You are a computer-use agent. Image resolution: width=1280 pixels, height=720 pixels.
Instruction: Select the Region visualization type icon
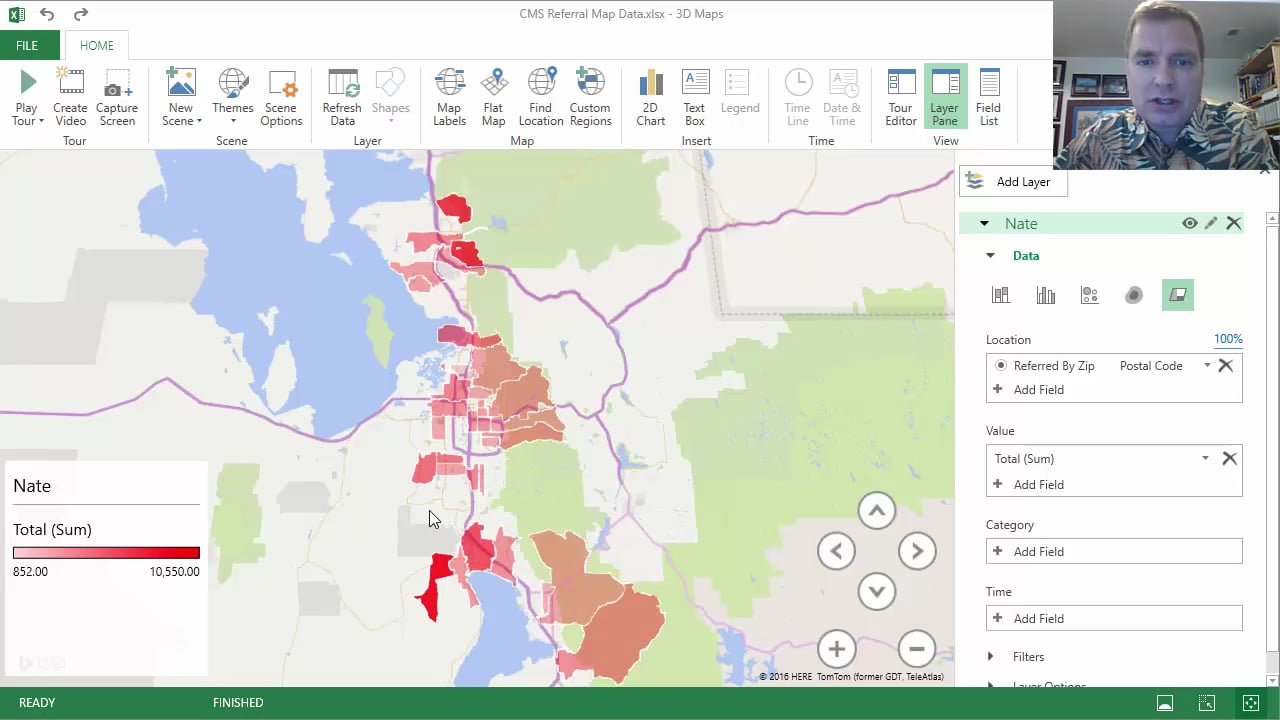(1177, 295)
